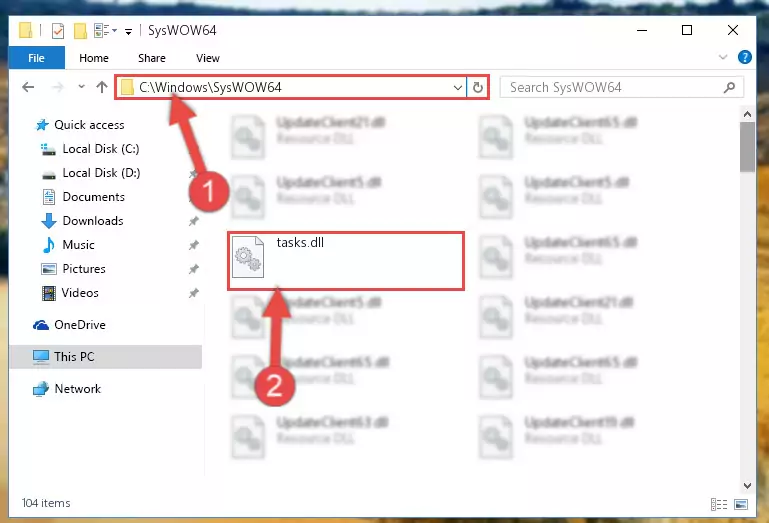
Task: Refresh the SysWOW64 folder
Action: (478, 88)
